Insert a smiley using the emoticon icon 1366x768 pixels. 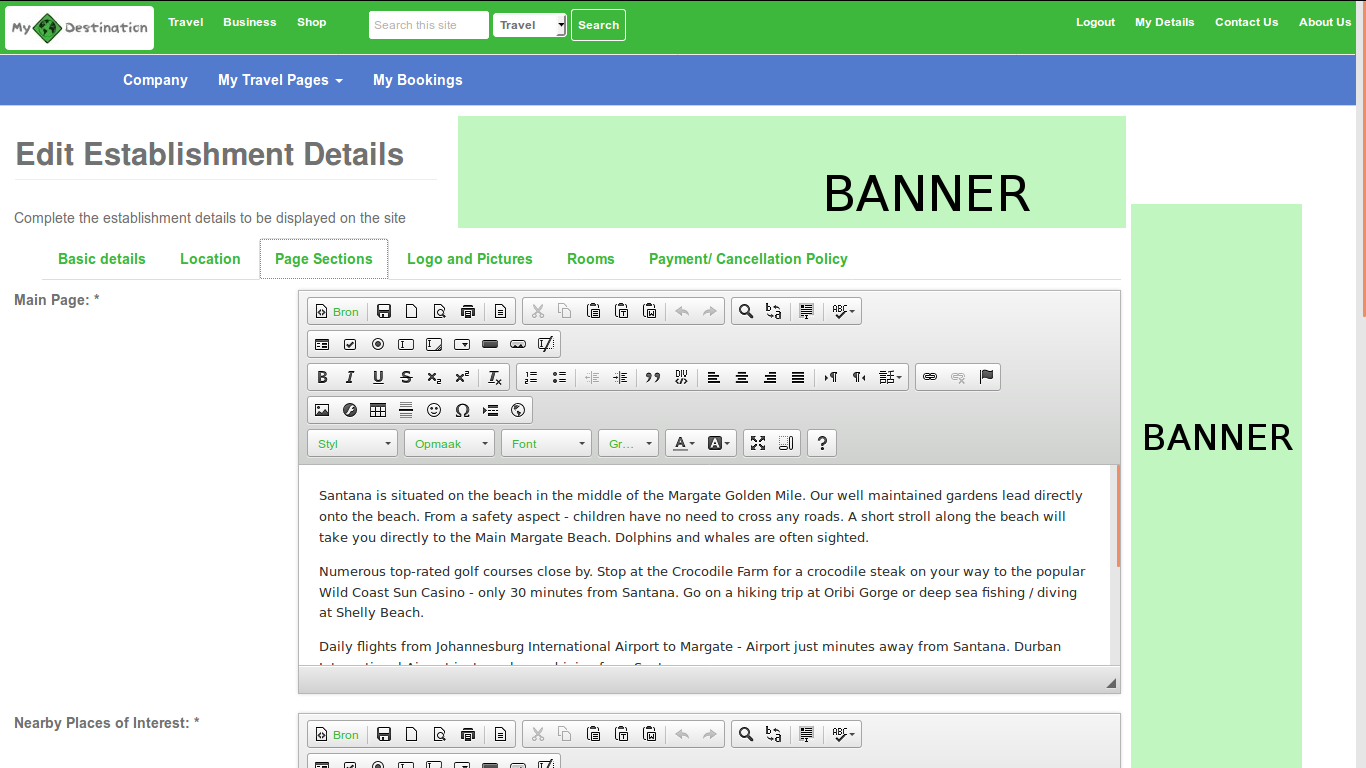point(434,410)
